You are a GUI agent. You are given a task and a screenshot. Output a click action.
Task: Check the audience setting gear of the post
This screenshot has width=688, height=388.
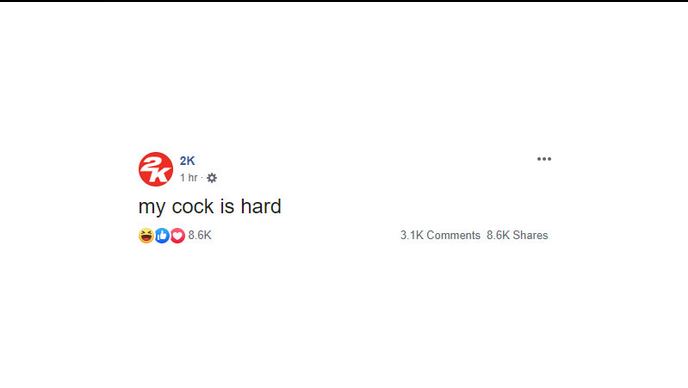[x=211, y=178]
